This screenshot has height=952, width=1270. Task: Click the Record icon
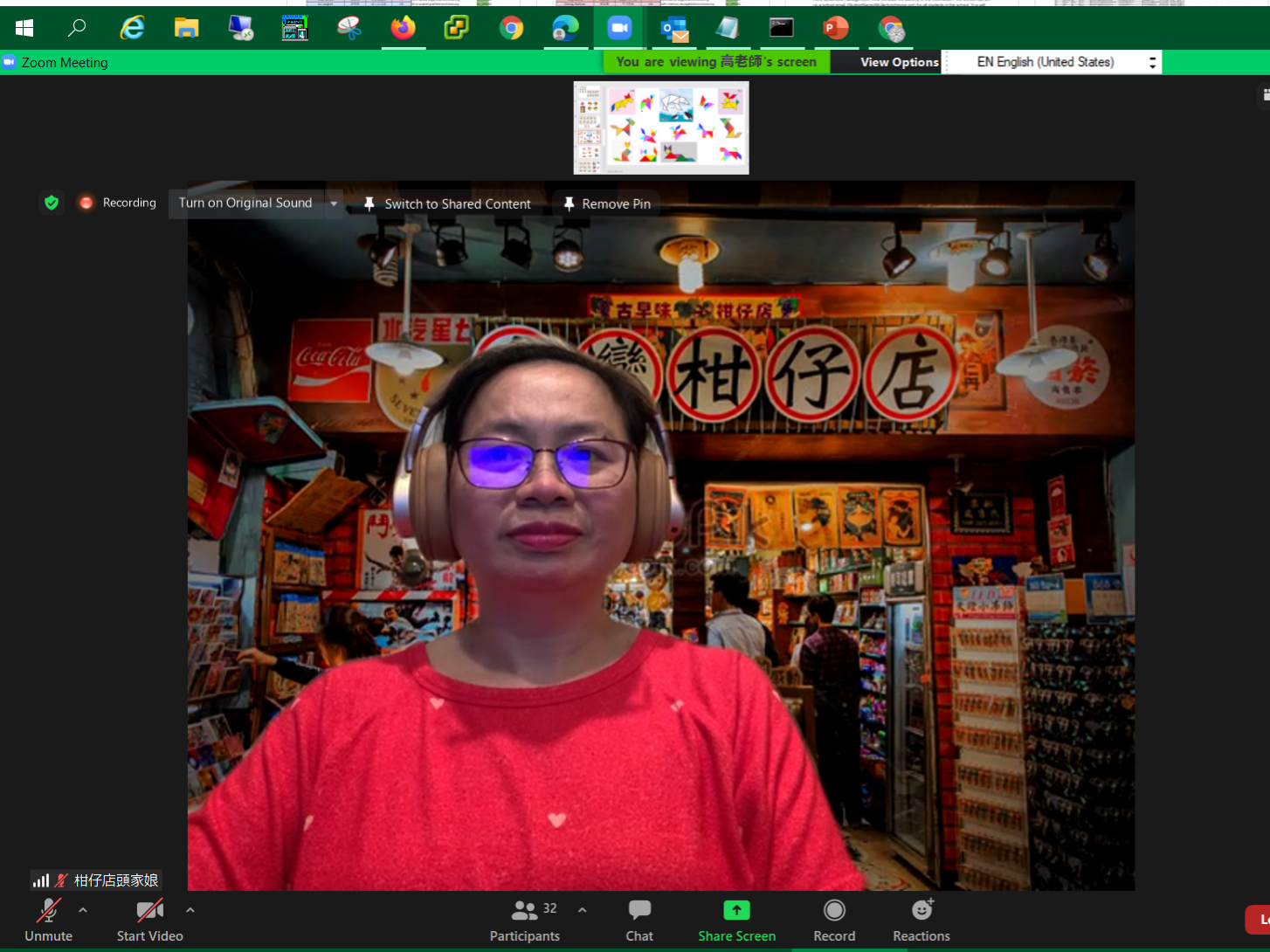pyautogui.click(x=834, y=911)
